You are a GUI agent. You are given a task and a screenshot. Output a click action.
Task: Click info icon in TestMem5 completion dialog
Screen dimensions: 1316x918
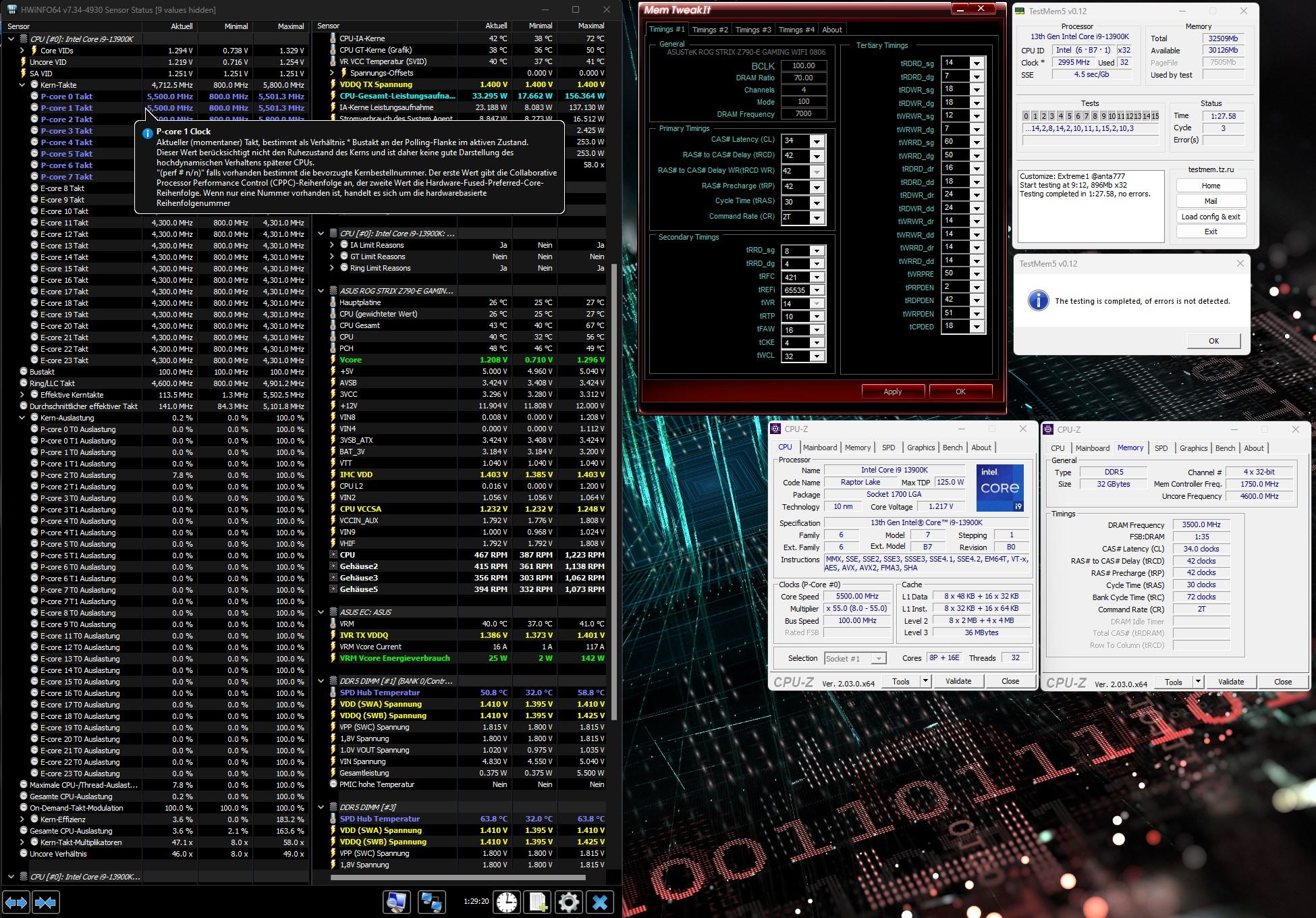coord(1037,300)
